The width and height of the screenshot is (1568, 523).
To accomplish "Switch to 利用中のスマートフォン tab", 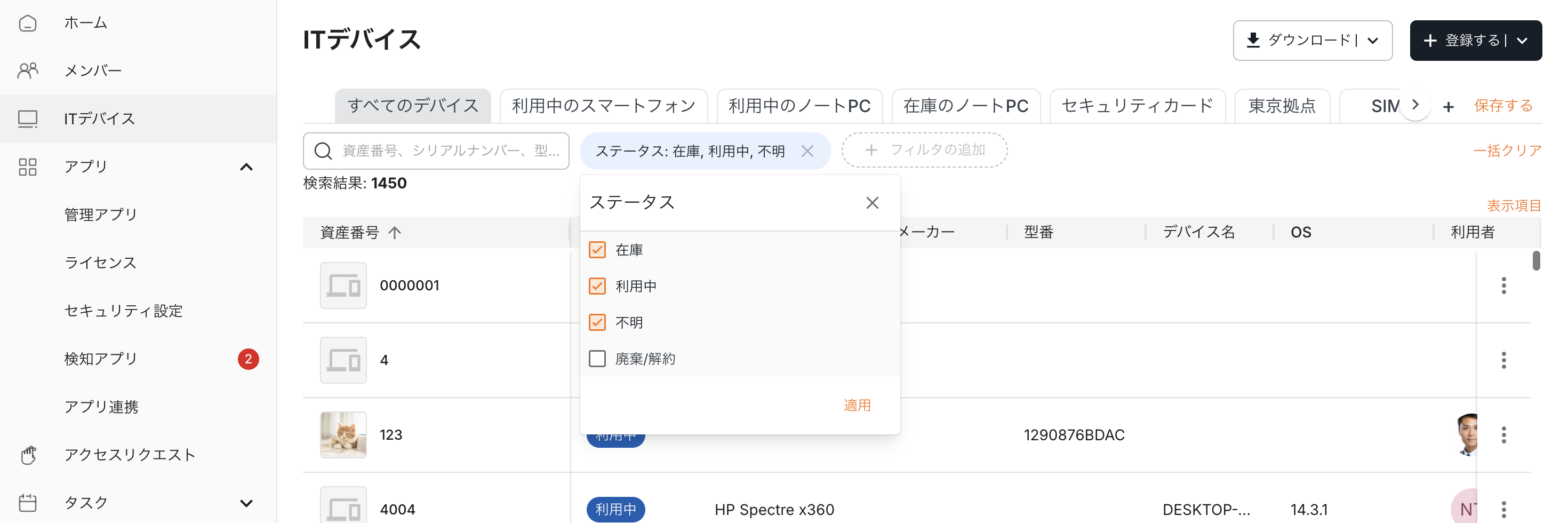I will (603, 106).
